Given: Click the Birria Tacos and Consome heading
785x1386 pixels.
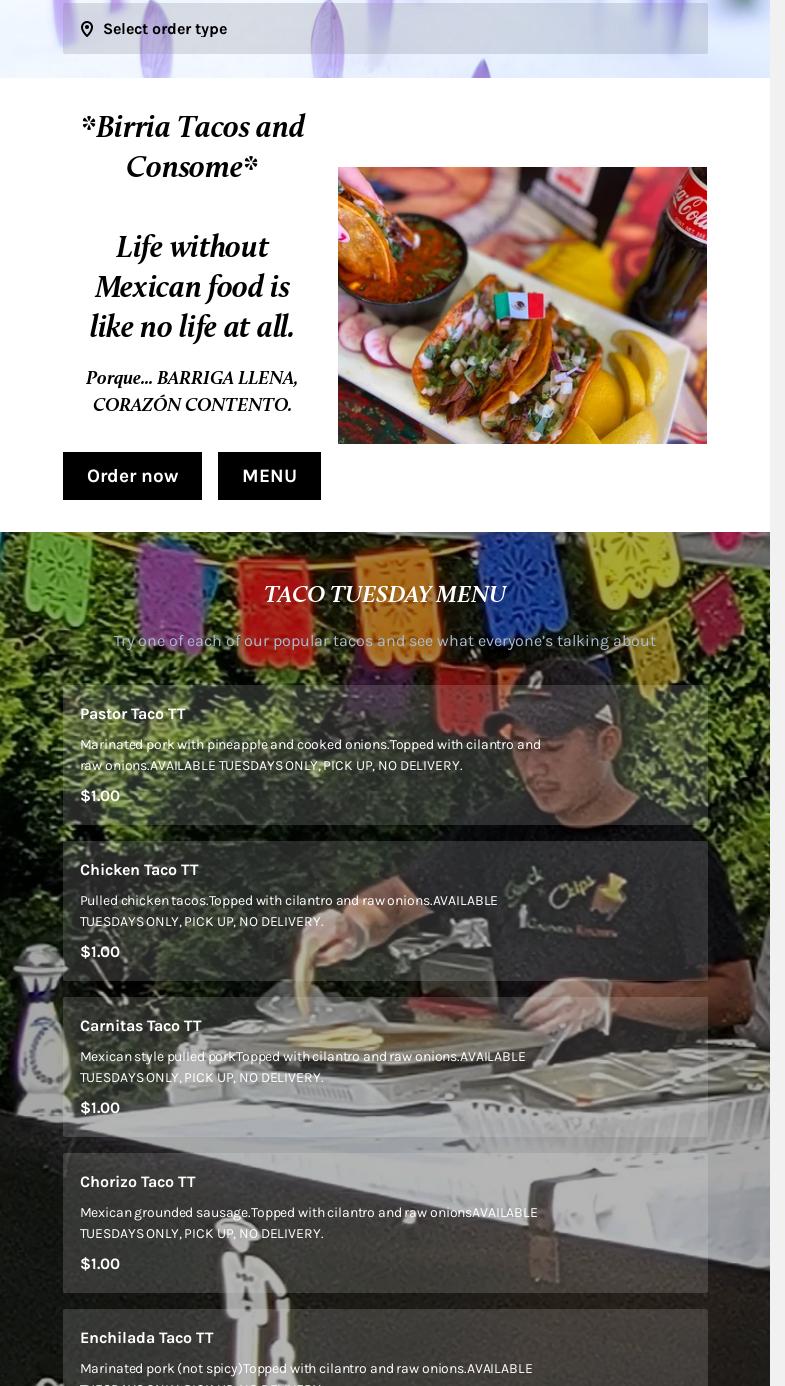Looking at the screenshot, I should point(192,147).
